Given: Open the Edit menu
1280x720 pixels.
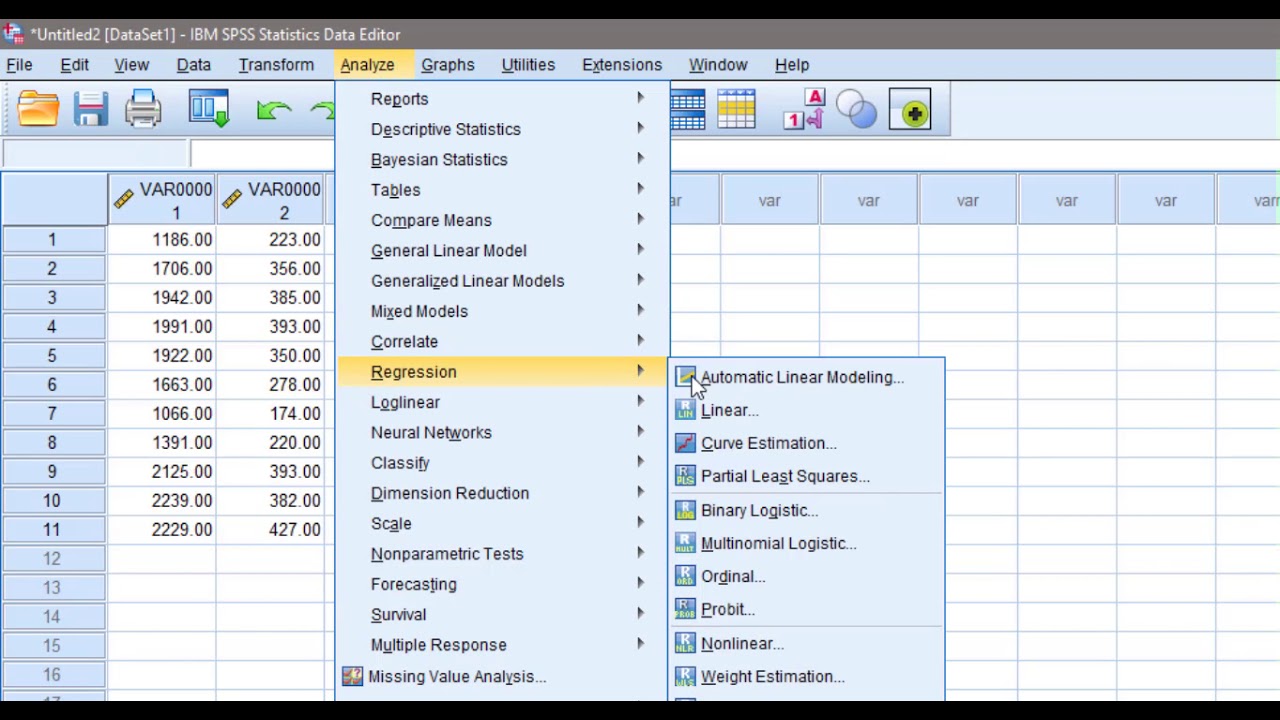Looking at the screenshot, I should click(74, 65).
